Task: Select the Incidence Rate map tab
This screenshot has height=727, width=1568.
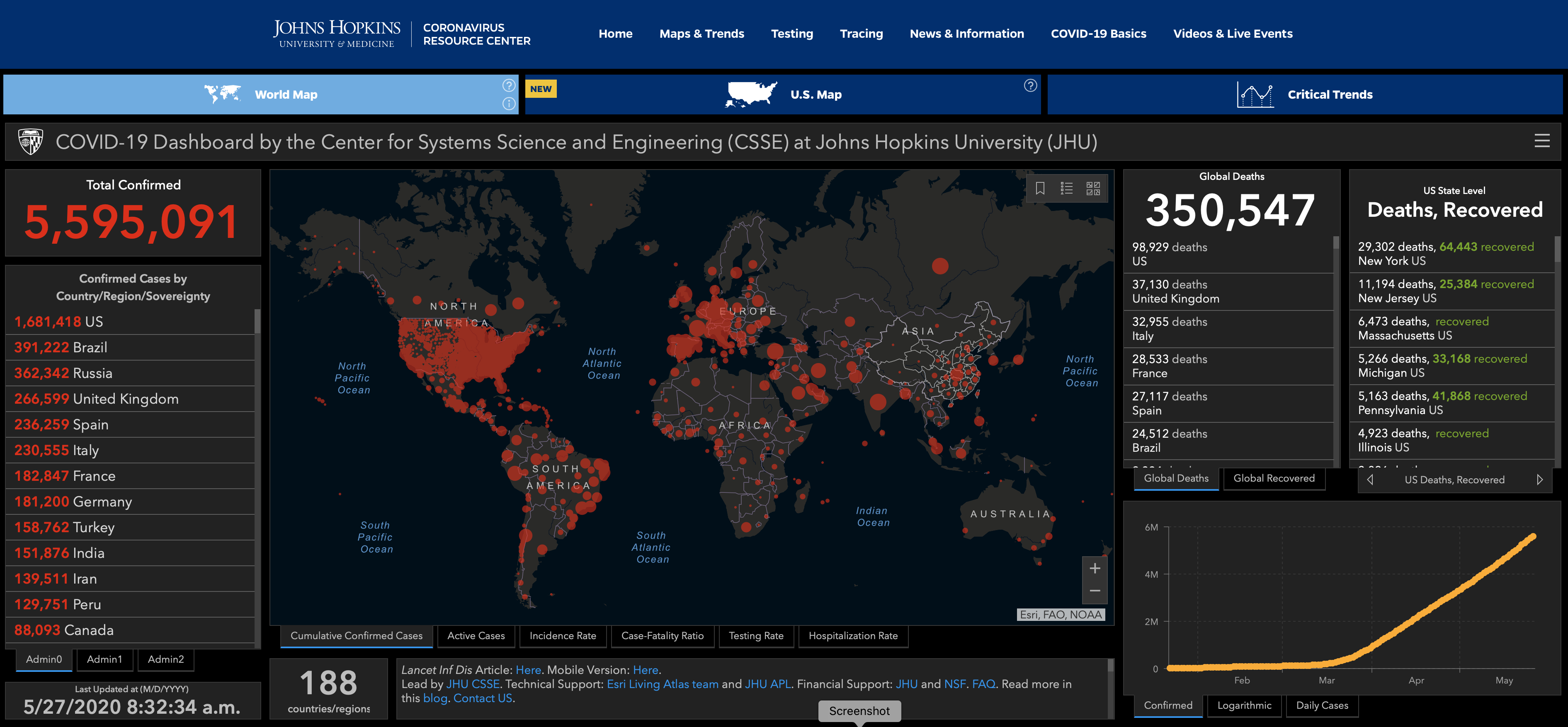Action: [563, 636]
